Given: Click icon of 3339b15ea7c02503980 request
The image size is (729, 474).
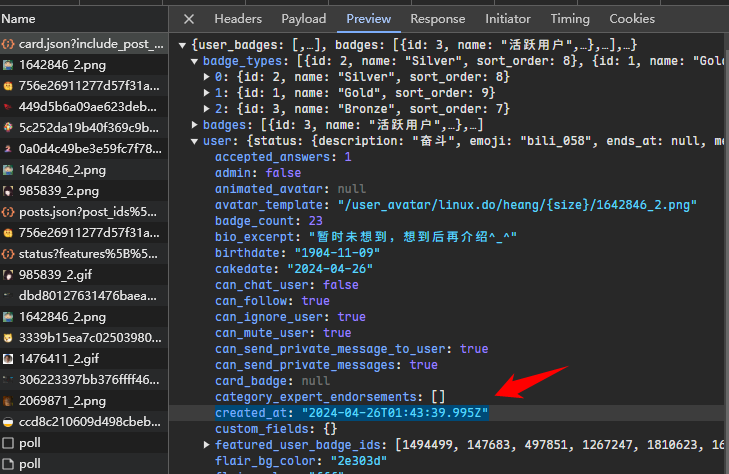Looking at the screenshot, I should (x=8, y=338).
